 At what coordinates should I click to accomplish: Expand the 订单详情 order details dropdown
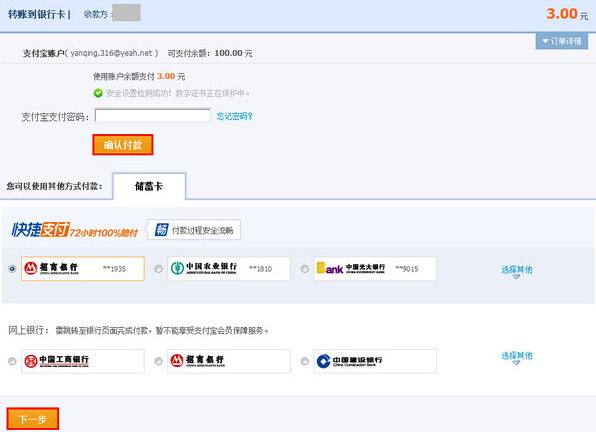point(562,41)
